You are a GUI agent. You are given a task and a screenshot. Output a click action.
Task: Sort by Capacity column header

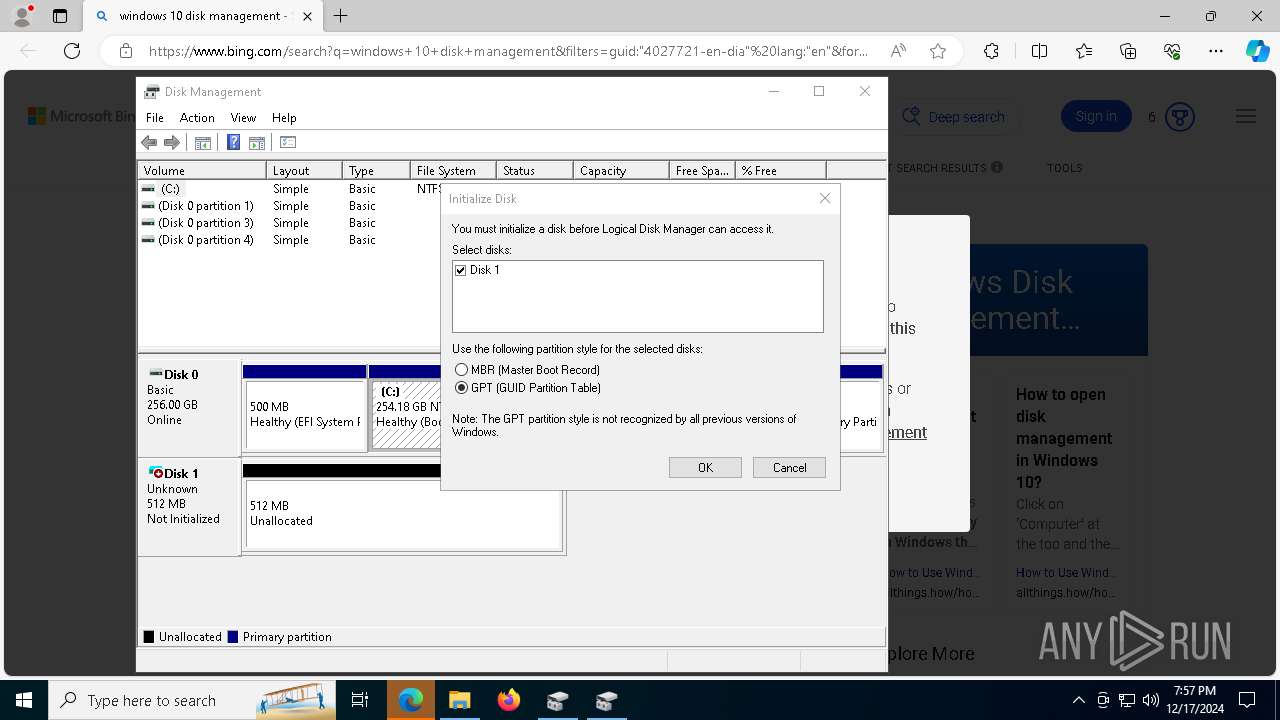click(x=621, y=170)
